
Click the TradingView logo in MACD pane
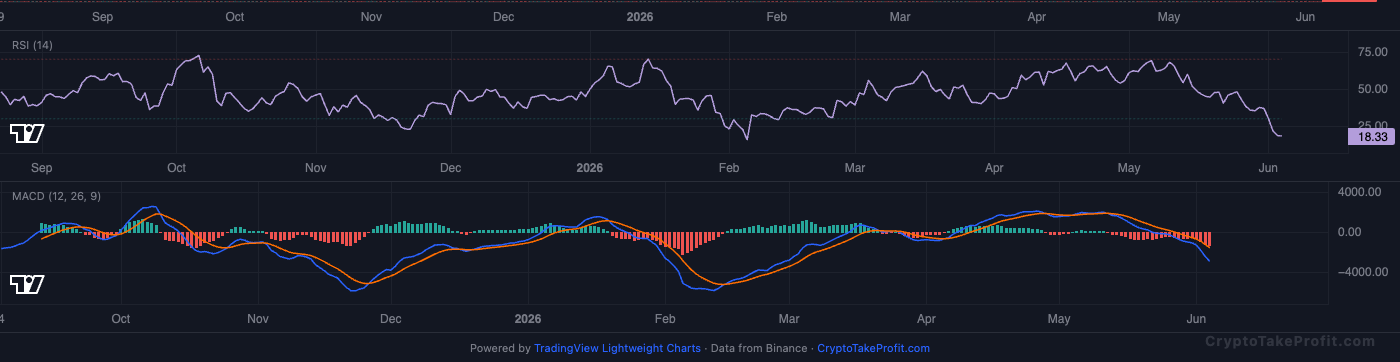27,285
